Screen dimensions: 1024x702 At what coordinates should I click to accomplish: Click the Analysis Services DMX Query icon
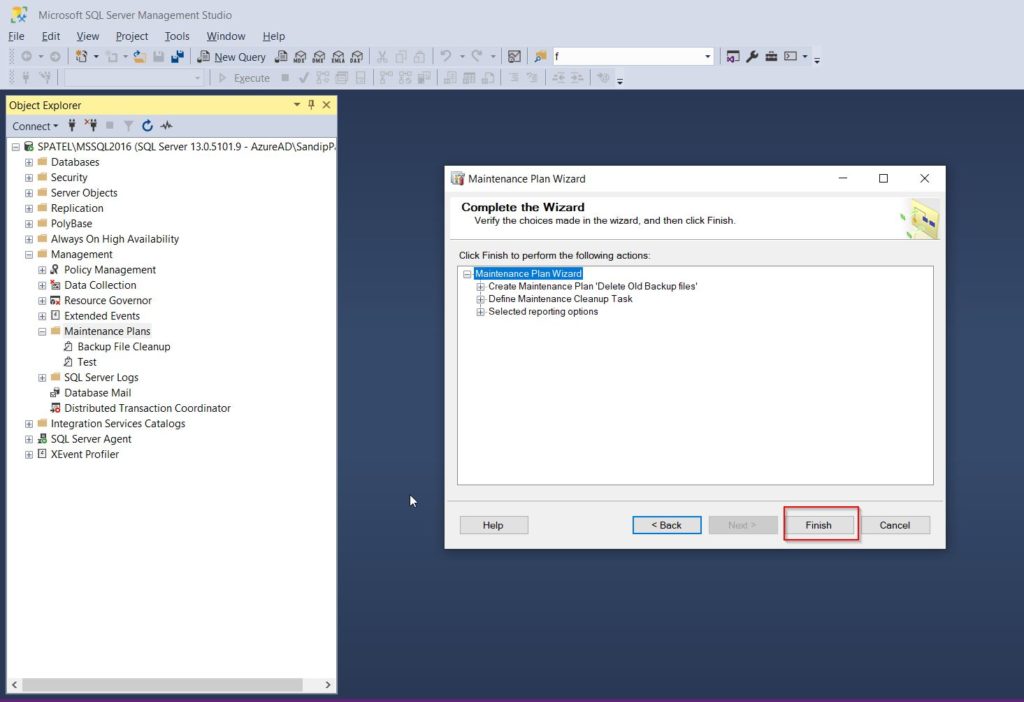point(319,57)
